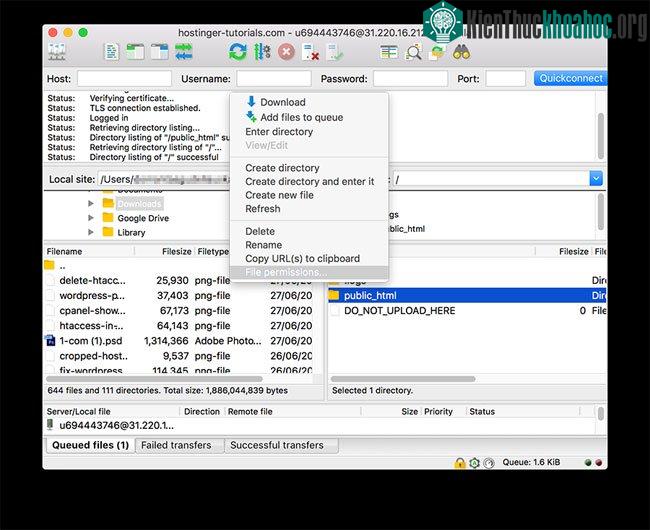The image size is (650, 530).
Task: Click the Username input field
Action: 274,78
